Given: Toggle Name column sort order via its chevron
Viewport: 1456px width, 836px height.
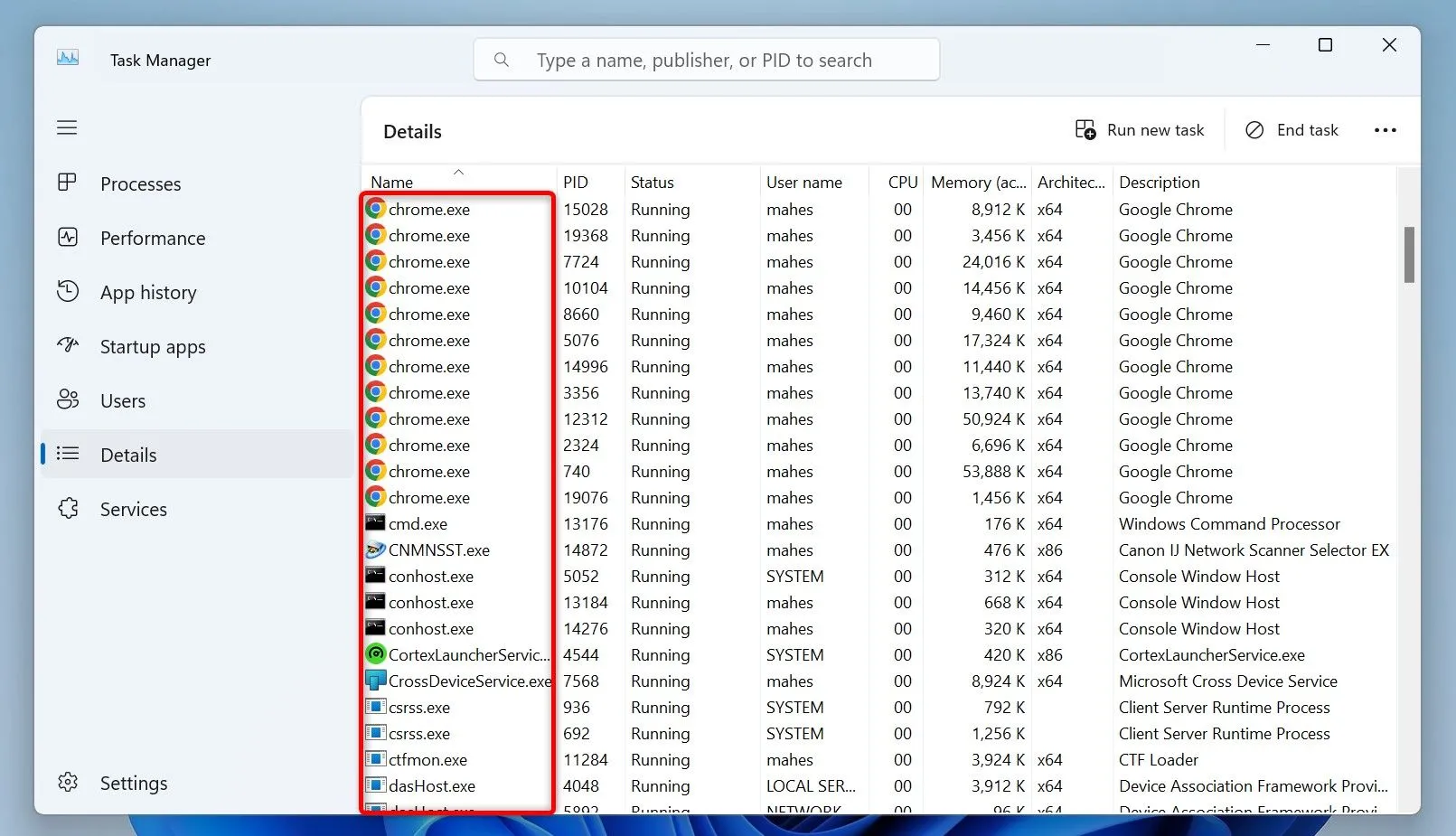Looking at the screenshot, I should click(x=458, y=172).
